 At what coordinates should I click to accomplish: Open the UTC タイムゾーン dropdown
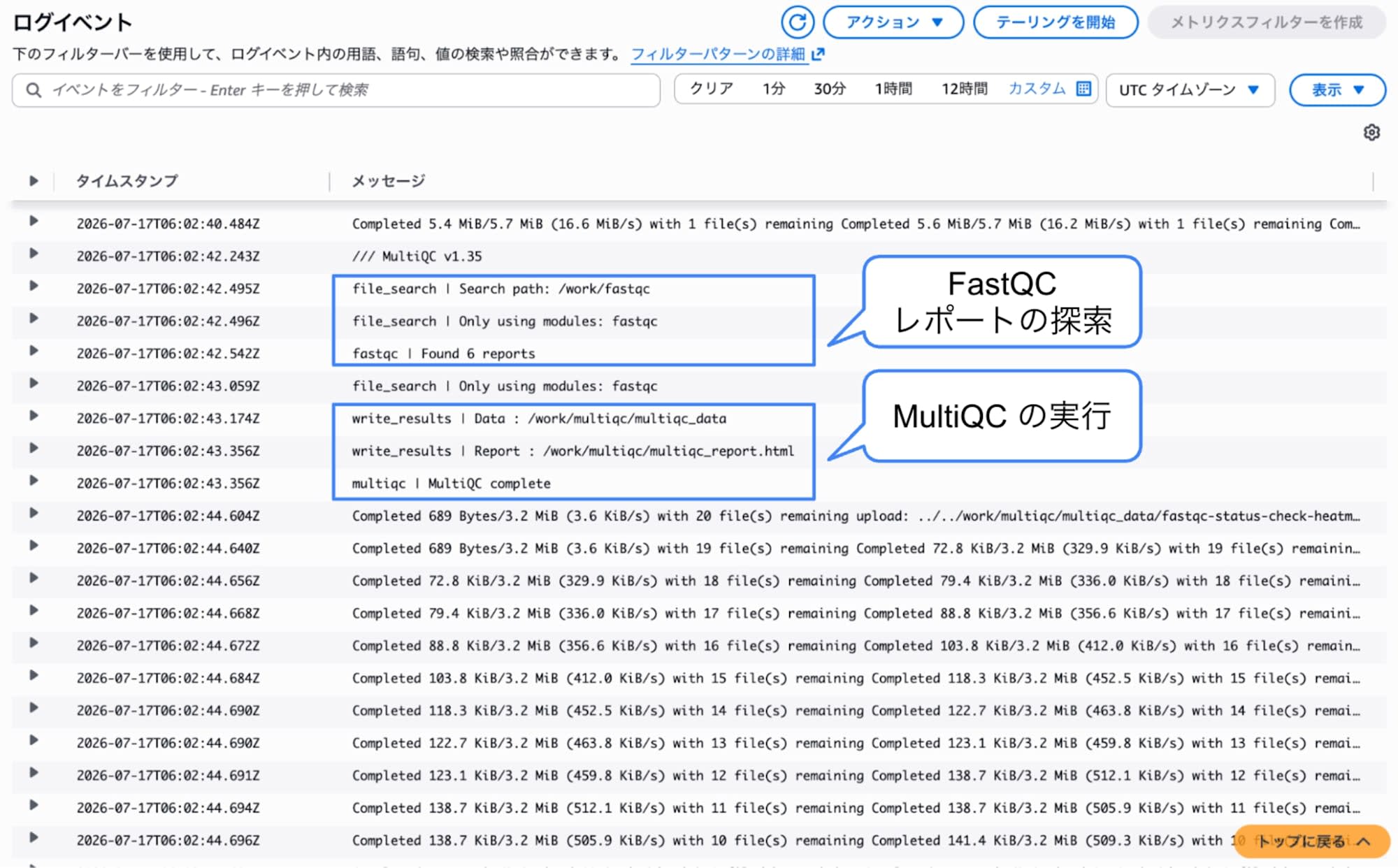pyautogui.click(x=1190, y=90)
